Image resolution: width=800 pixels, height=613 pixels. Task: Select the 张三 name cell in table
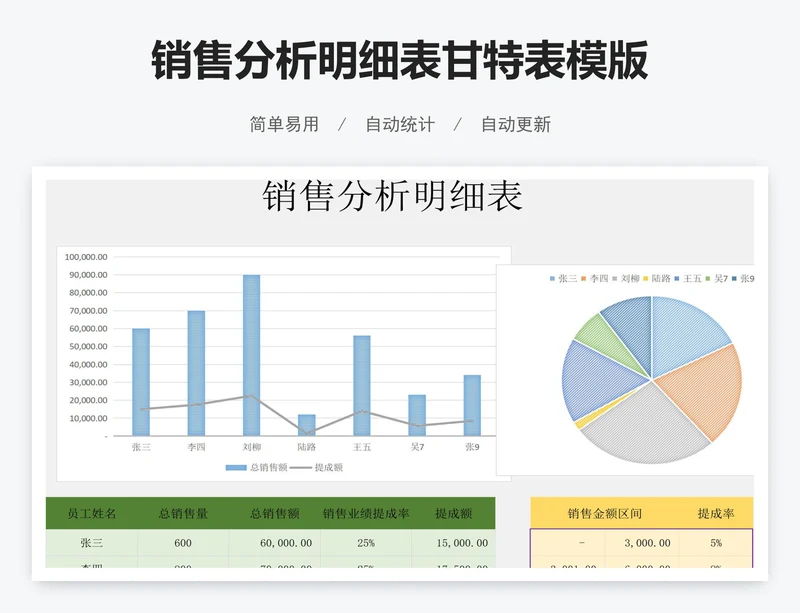(92, 543)
